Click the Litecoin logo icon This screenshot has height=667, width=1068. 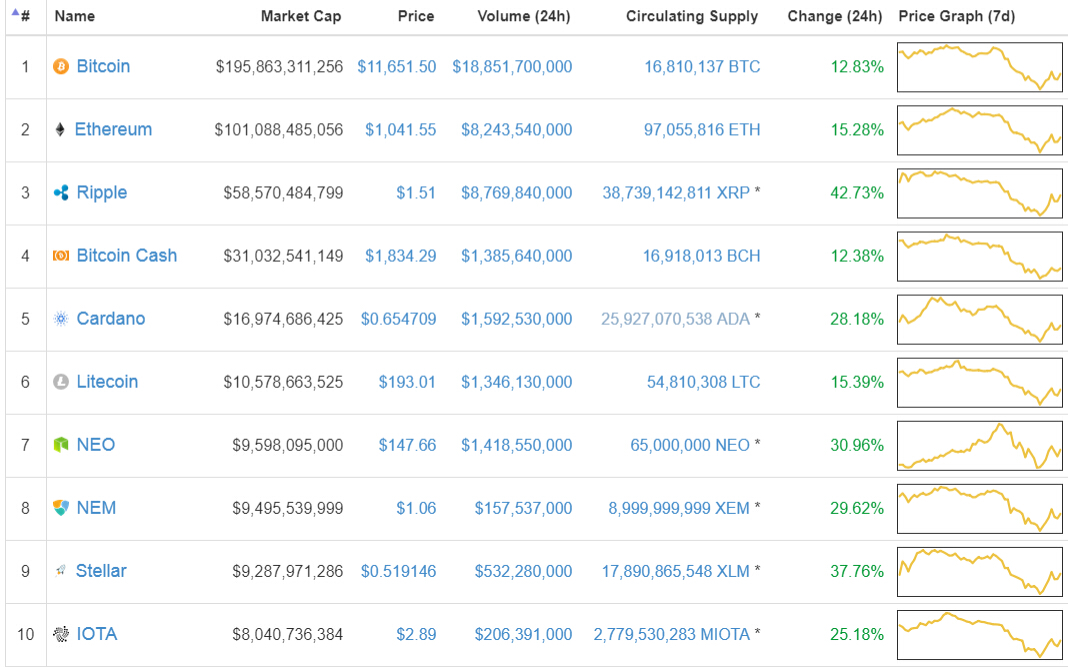(61, 382)
